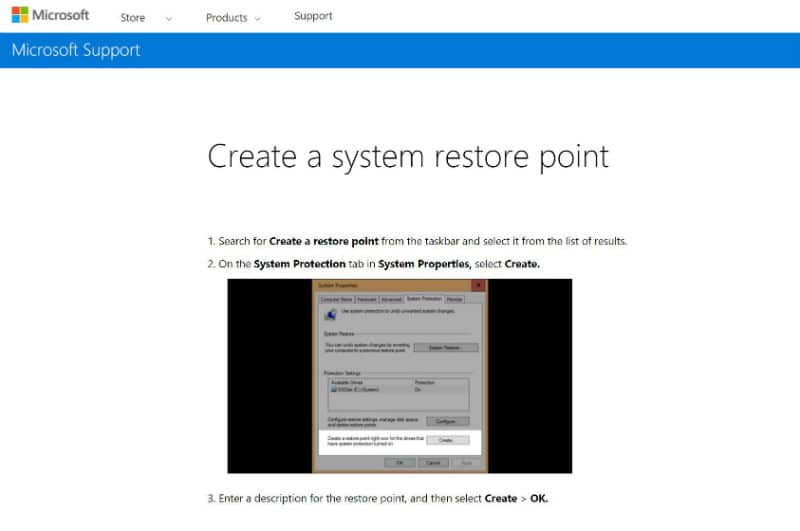
Task: Open the Products menu item
Action: (226, 17)
